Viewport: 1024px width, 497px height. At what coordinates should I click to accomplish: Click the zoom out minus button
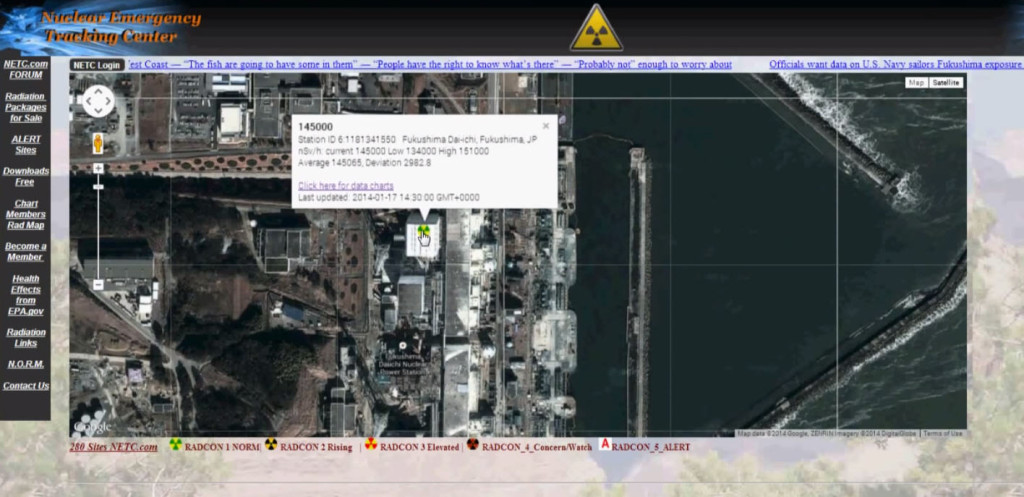(x=98, y=285)
